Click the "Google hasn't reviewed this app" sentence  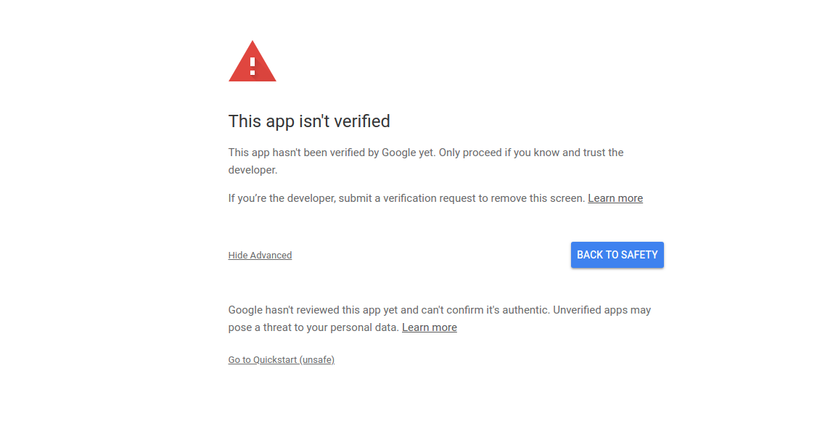330,311
